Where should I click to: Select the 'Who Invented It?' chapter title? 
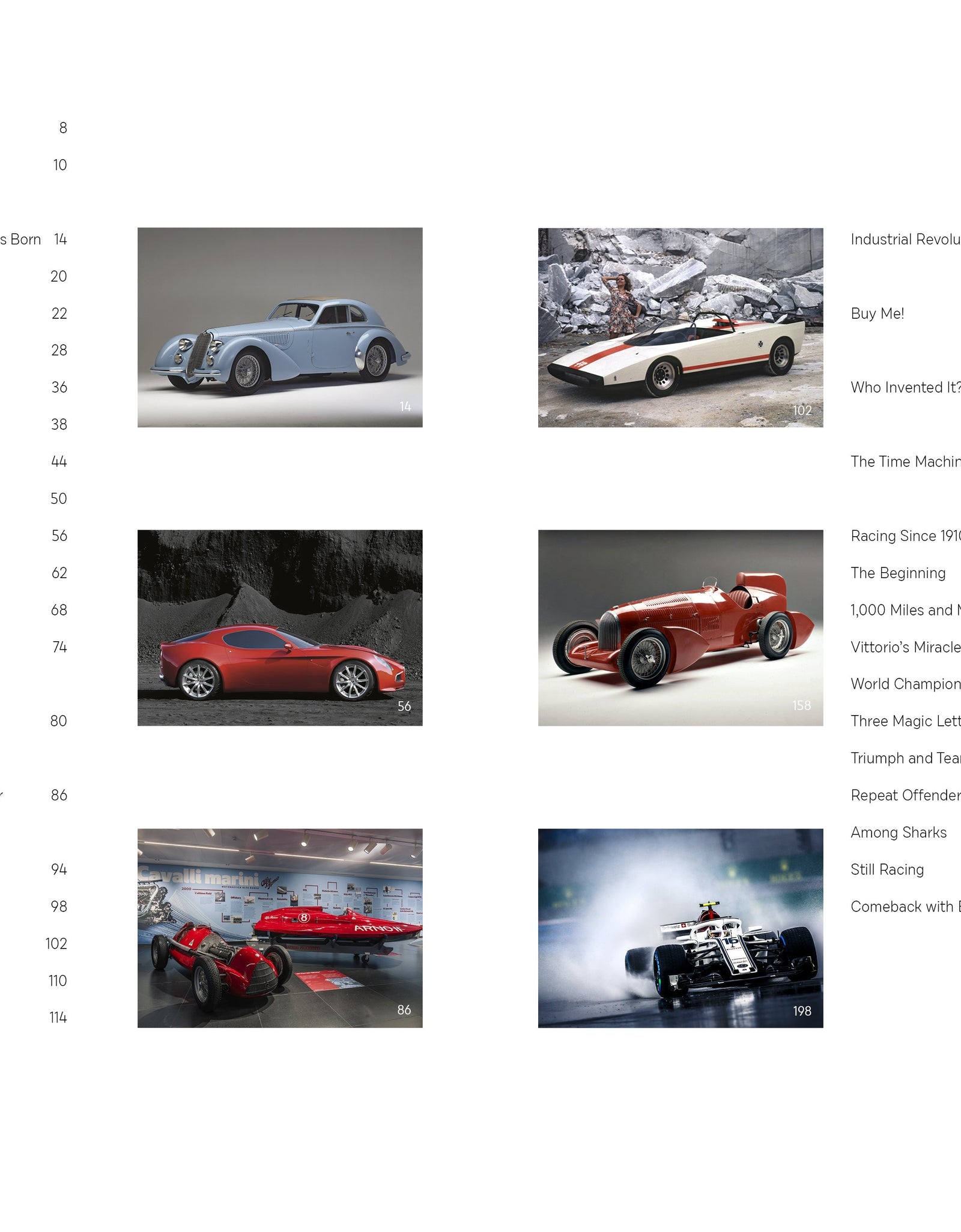[x=906, y=387]
